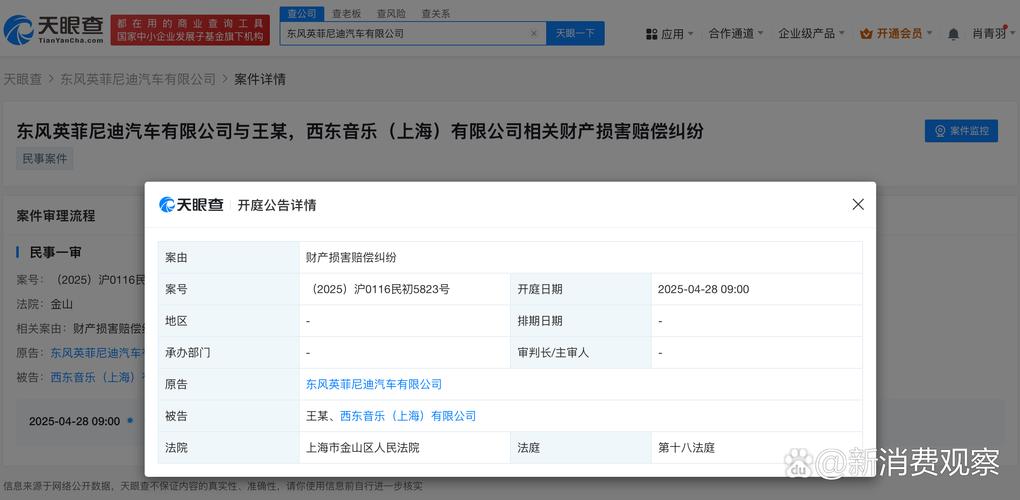Click the case title heading about 东风英菲尼迪
Image resolution: width=1020 pixels, height=500 pixels.
click(360, 131)
